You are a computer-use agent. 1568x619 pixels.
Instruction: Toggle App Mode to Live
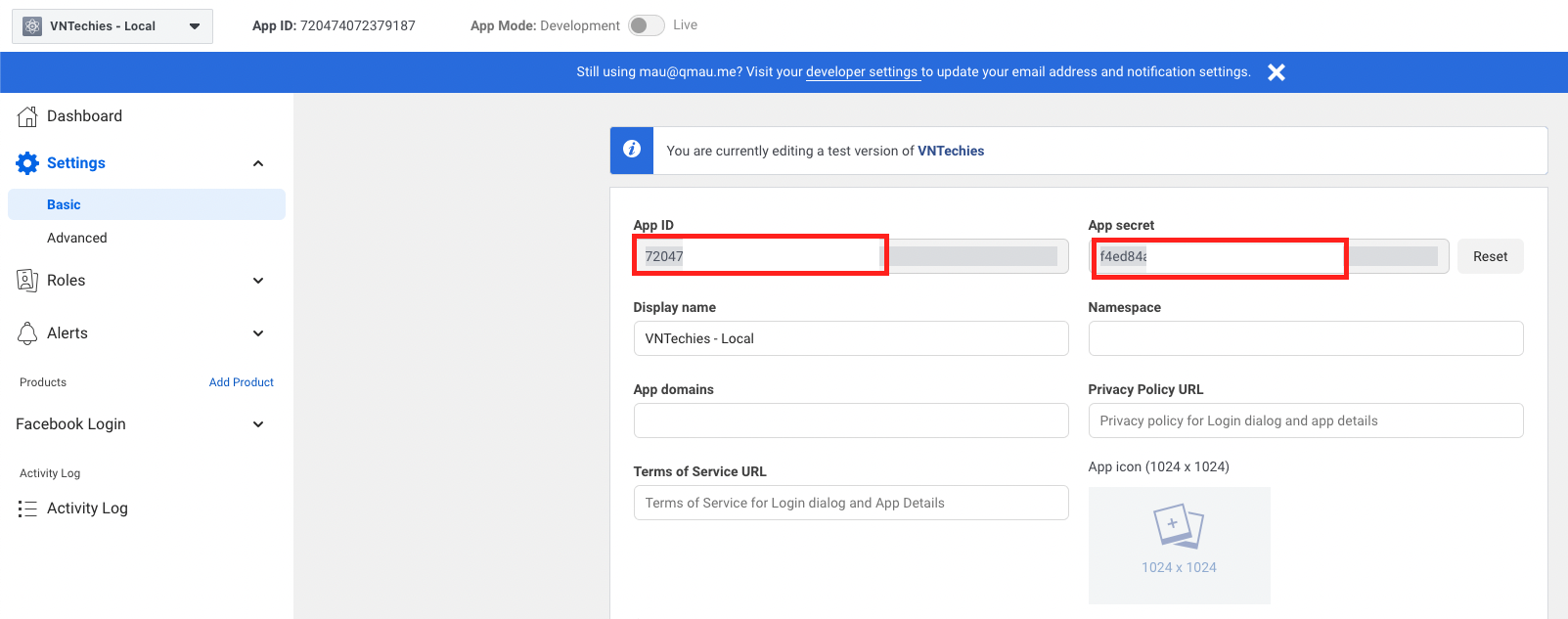point(646,25)
